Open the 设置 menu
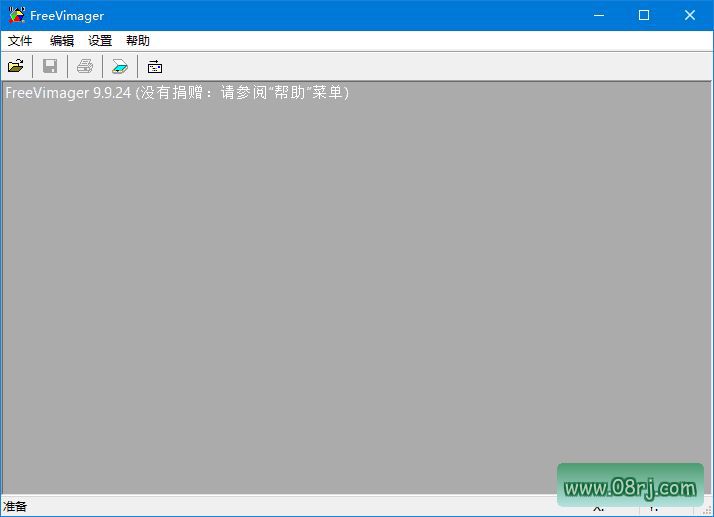This screenshot has width=714, height=517. click(100, 41)
